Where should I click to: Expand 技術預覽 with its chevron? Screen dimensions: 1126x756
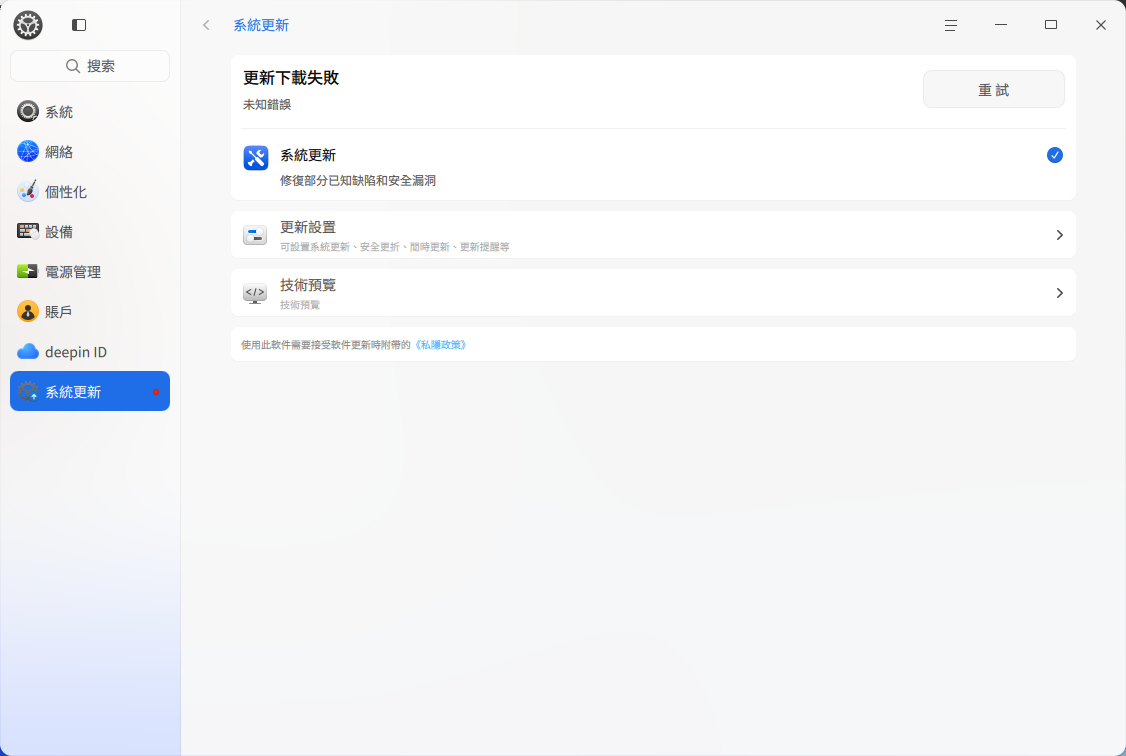click(1059, 293)
